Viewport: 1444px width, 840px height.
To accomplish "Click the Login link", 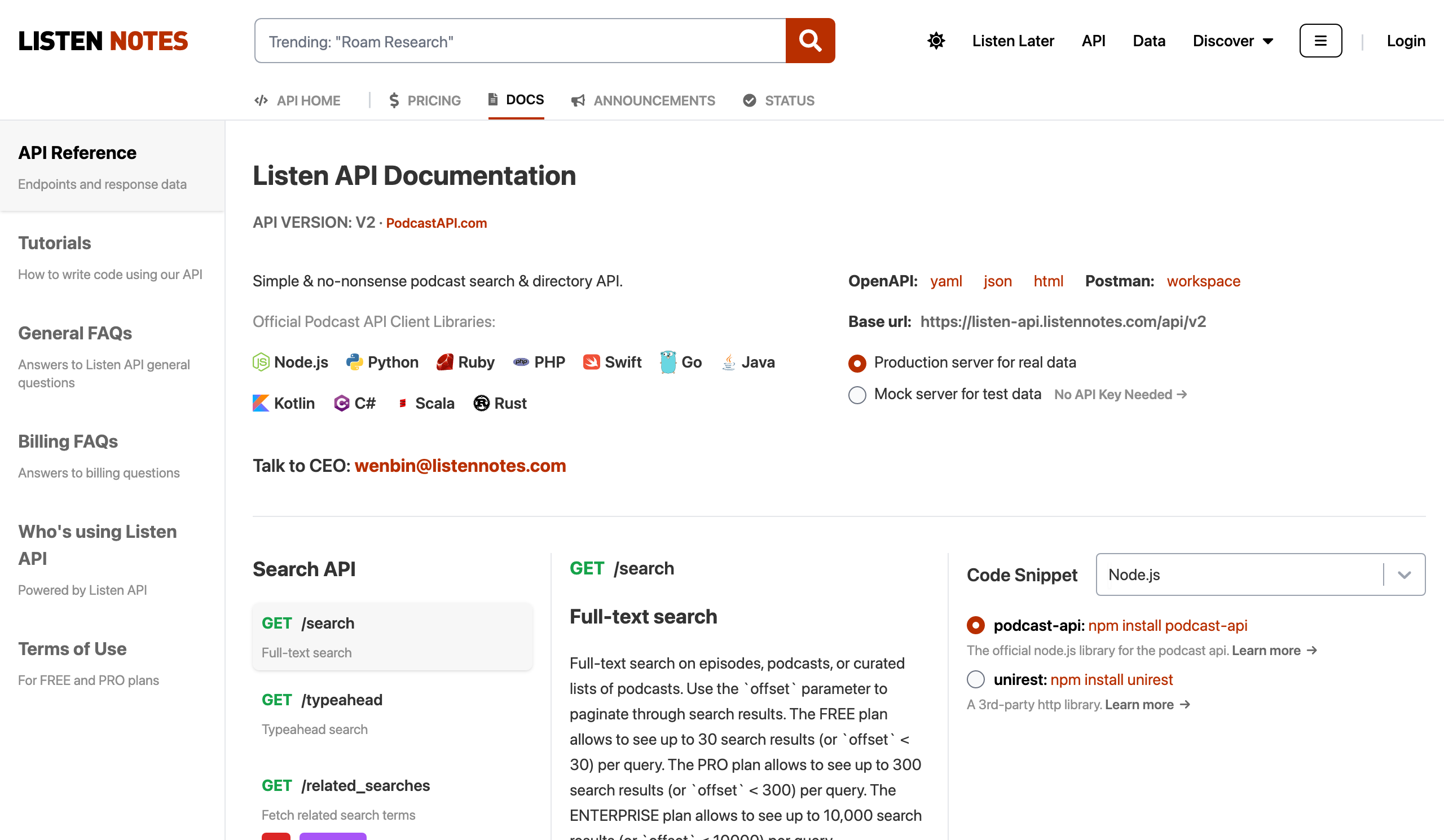I will pyautogui.click(x=1405, y=41).
